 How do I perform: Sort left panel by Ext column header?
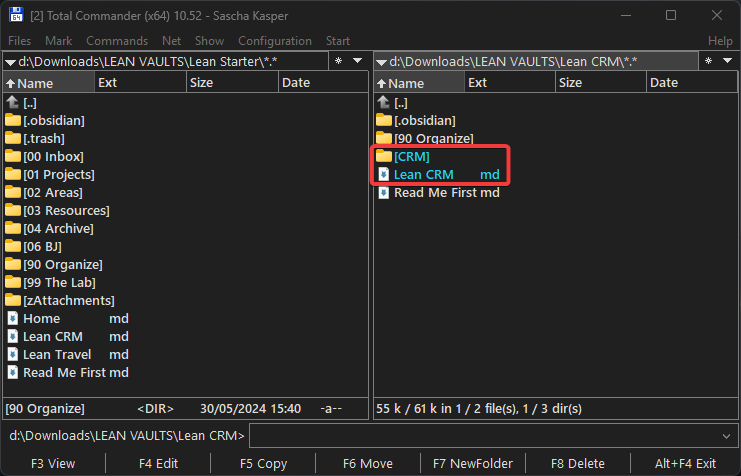point(141,83)
